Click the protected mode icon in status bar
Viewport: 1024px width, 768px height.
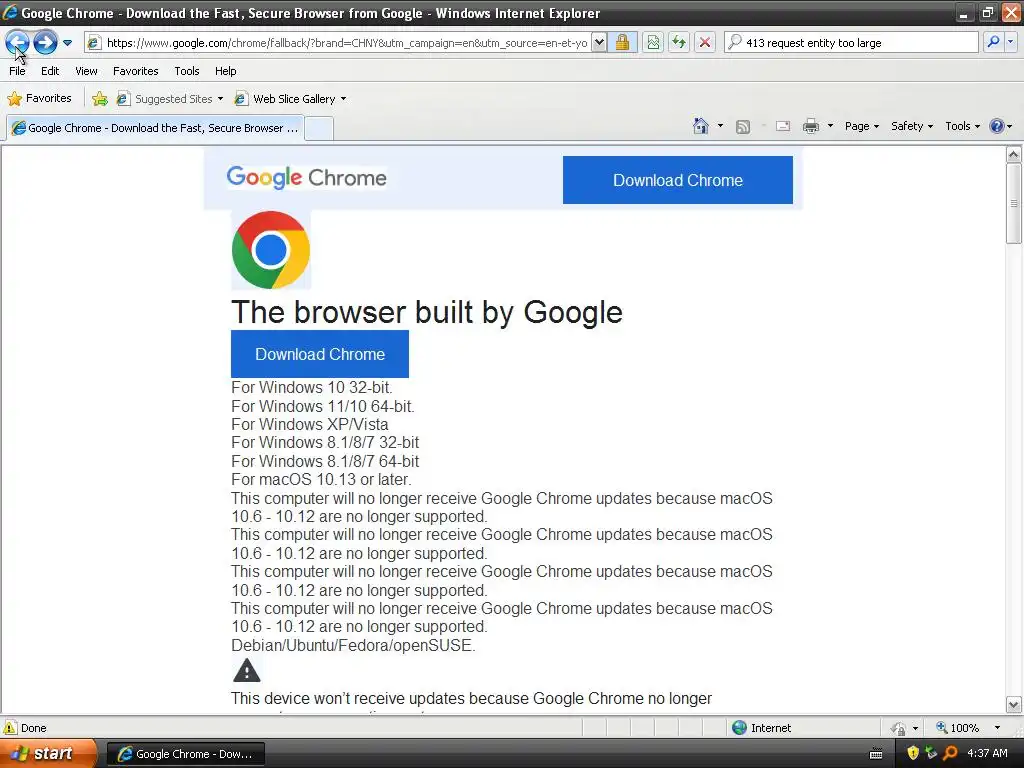(x=899, y=728)
